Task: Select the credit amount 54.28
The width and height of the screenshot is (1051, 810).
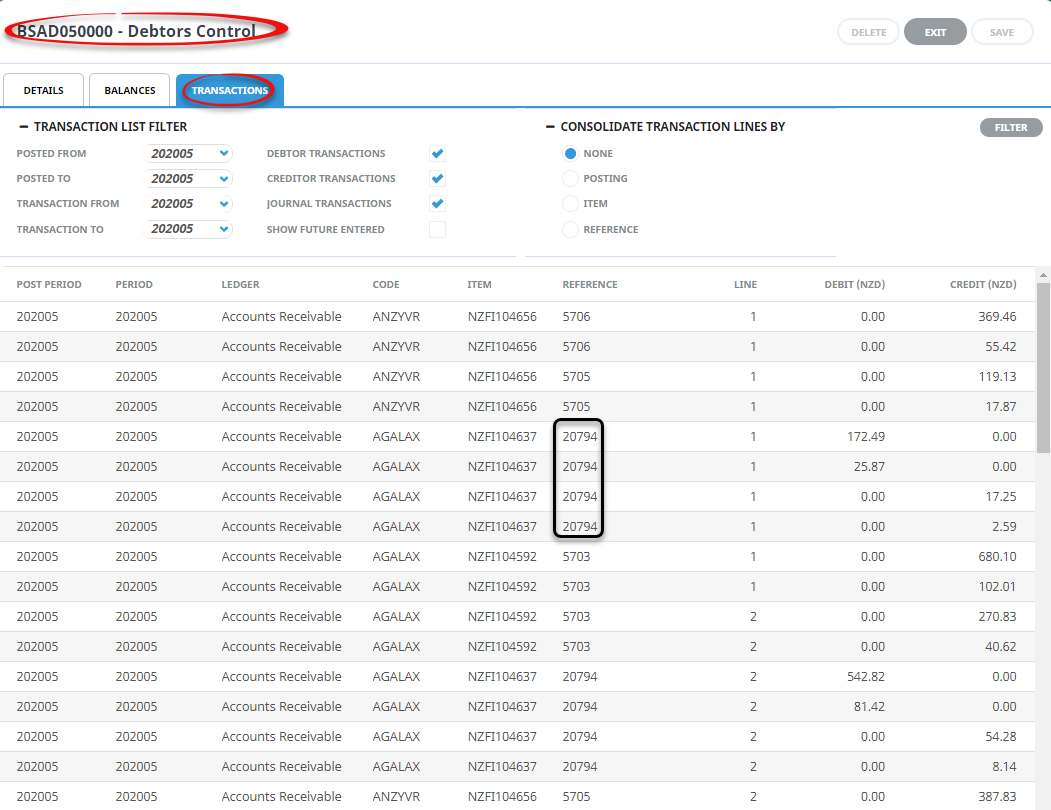Action: click(x=1001, y=736)
